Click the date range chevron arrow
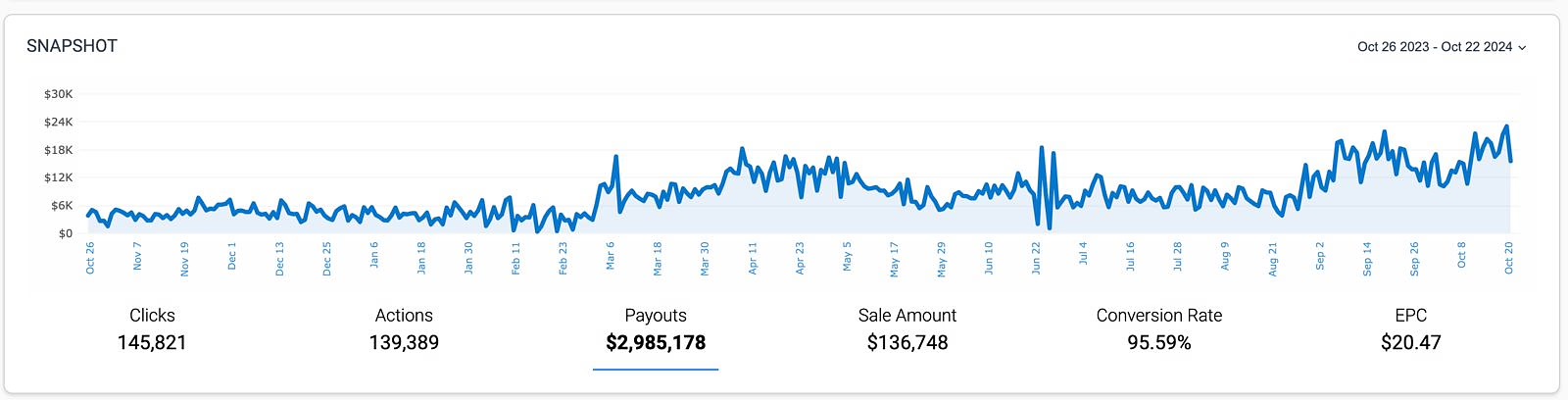 [x=1522, y=48]
